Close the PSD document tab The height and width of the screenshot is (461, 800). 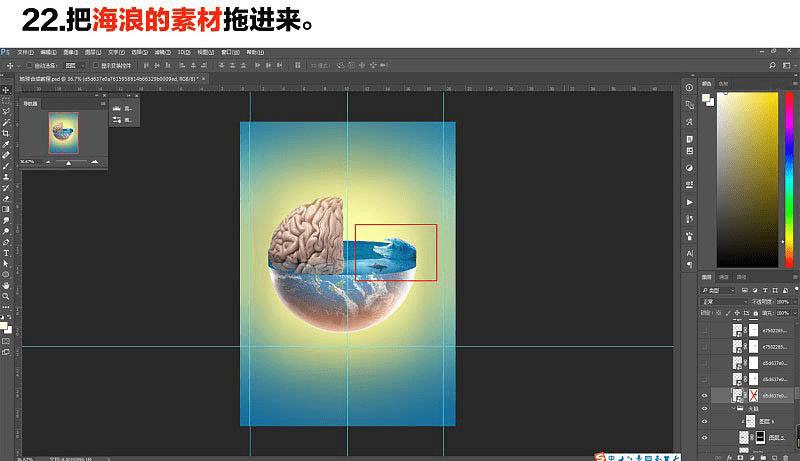coord(204,79)
